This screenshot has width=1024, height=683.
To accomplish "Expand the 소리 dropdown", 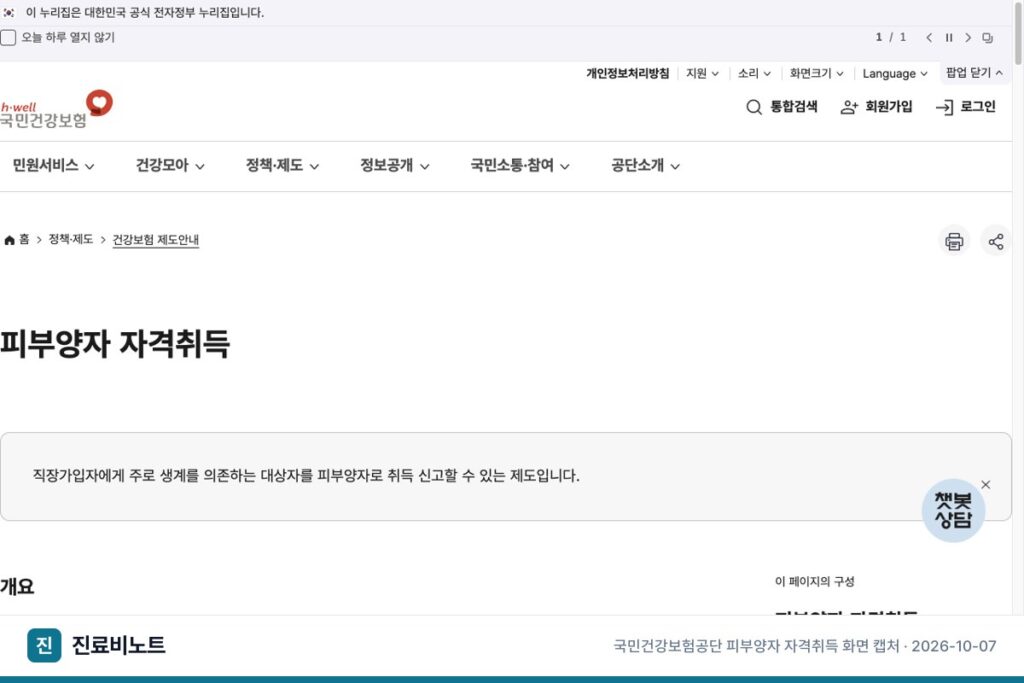I will pyautogui.click(x=754, y=73).
